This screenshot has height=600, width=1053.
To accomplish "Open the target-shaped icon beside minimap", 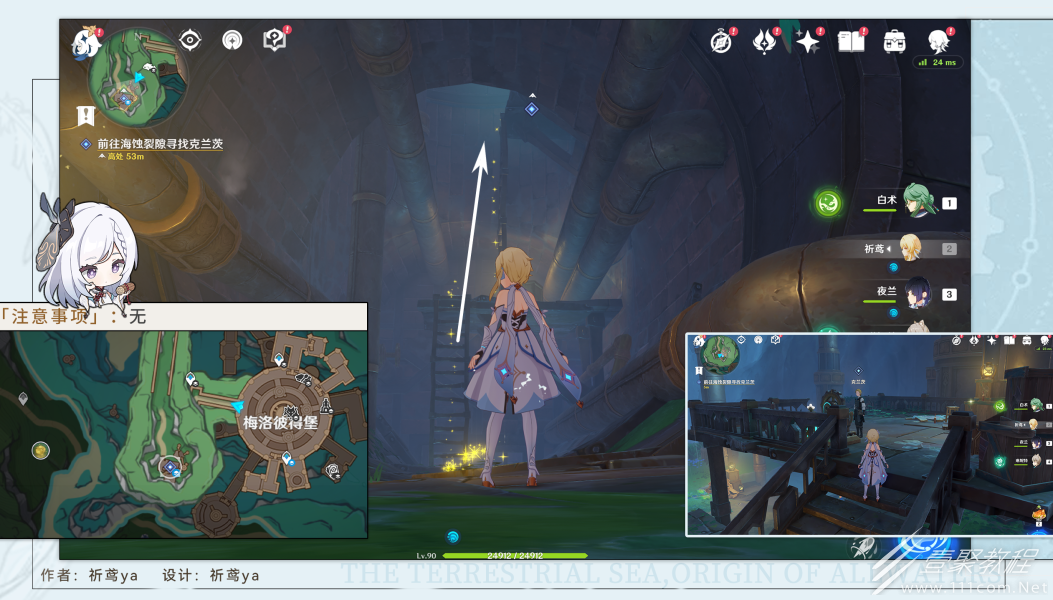I will pyautogui.click(x=190, y=40).
